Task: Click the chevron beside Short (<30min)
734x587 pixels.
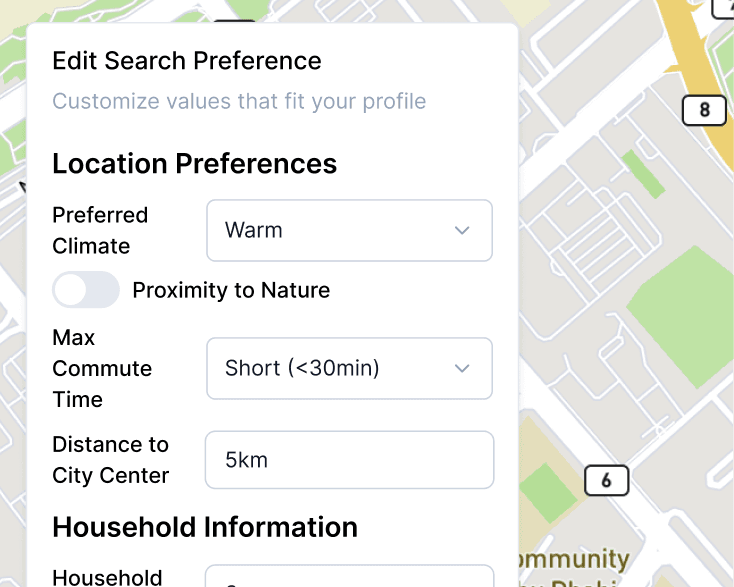Action: coord(462,369)
